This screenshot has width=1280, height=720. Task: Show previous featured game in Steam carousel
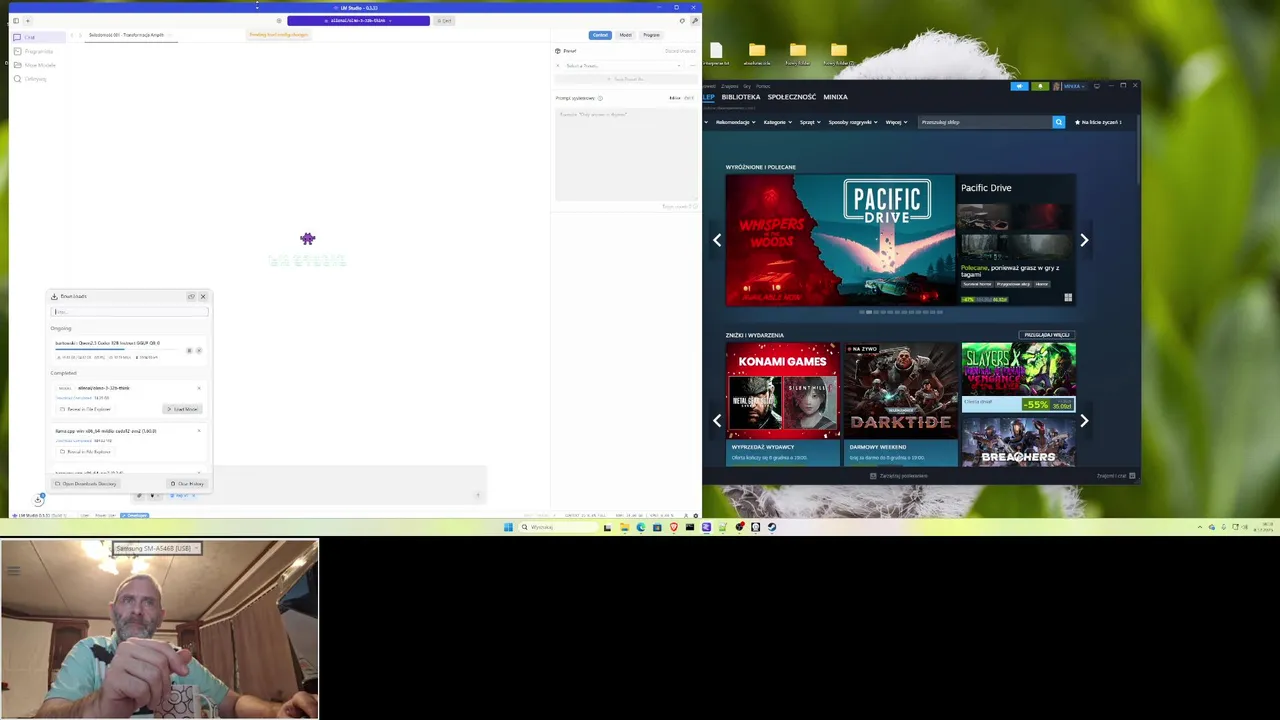[716, 240]
